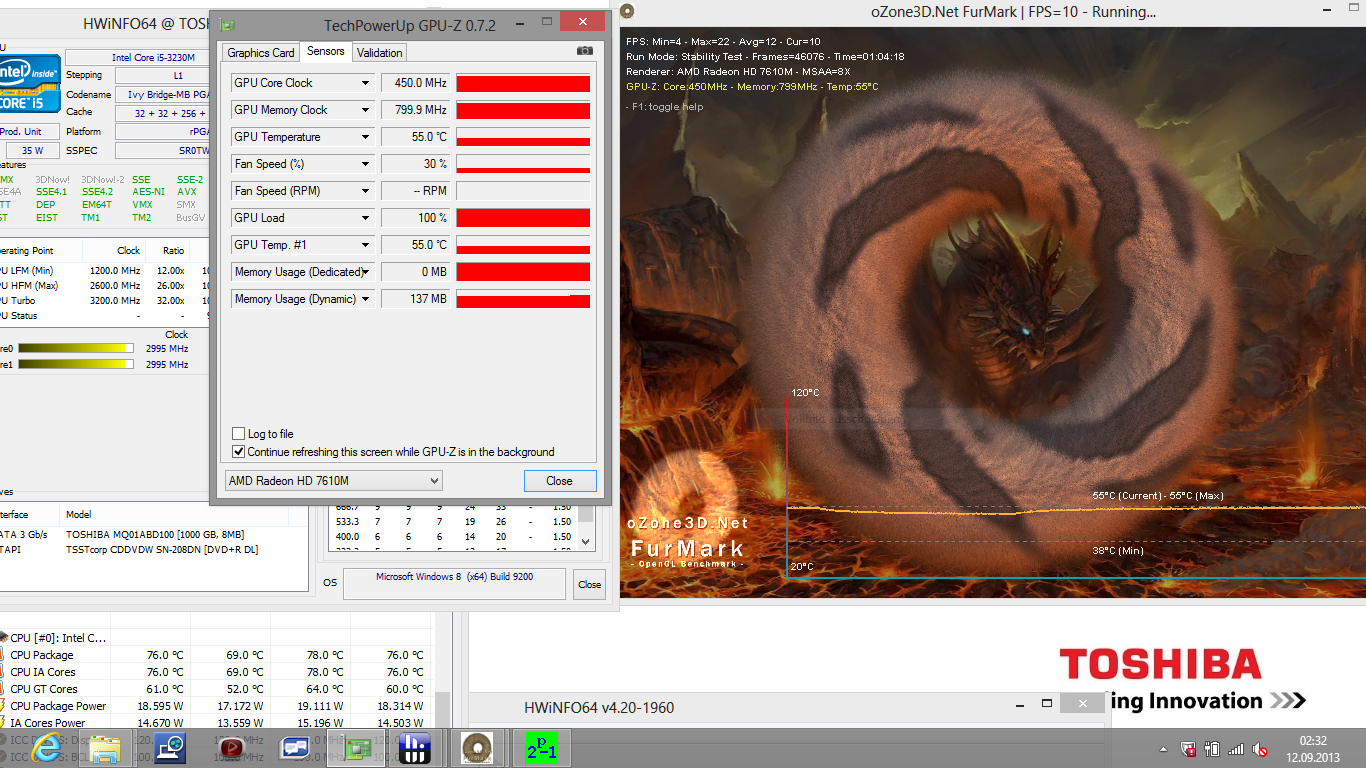This screenshot has height=768, width=1366.
Task: Open the AMD Radeon HD 7610M adapter selector
Action: coord(334,481)
